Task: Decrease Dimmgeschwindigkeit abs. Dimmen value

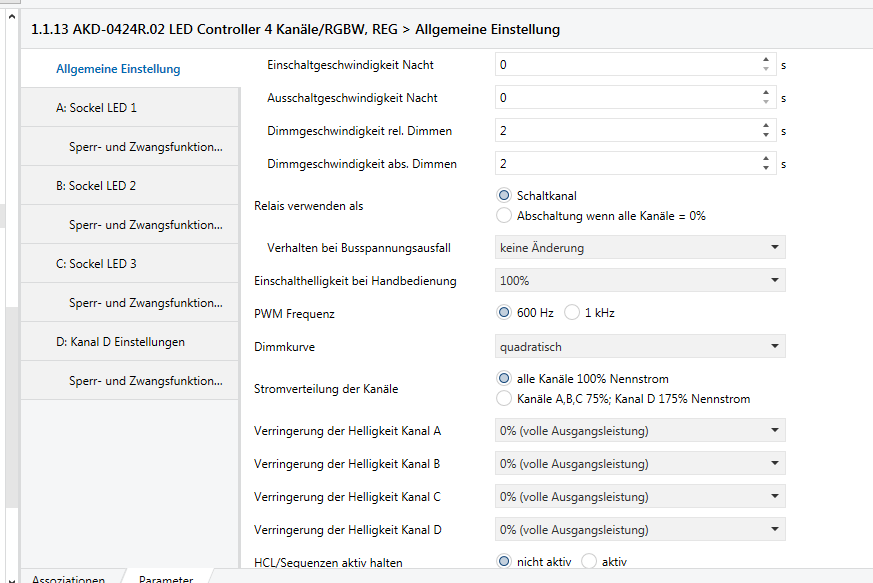Action: pyautogui.click(x=766, y=168)
